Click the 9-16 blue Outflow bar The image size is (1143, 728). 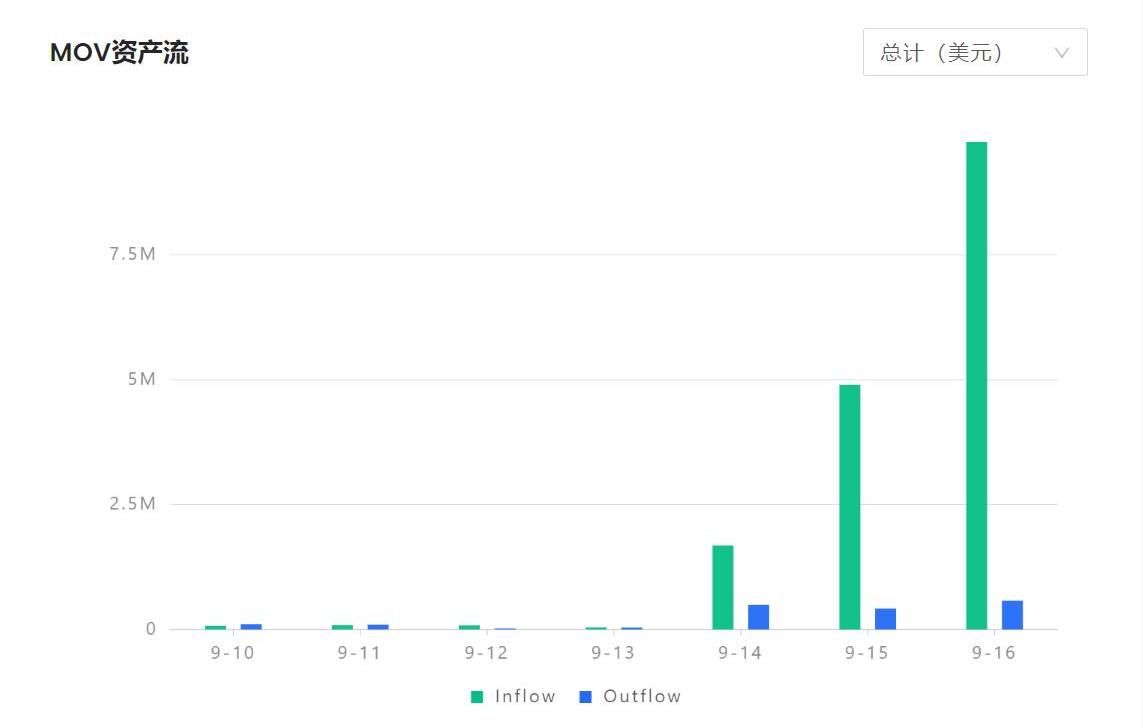pyautogui.click(x=1012, y=615)
